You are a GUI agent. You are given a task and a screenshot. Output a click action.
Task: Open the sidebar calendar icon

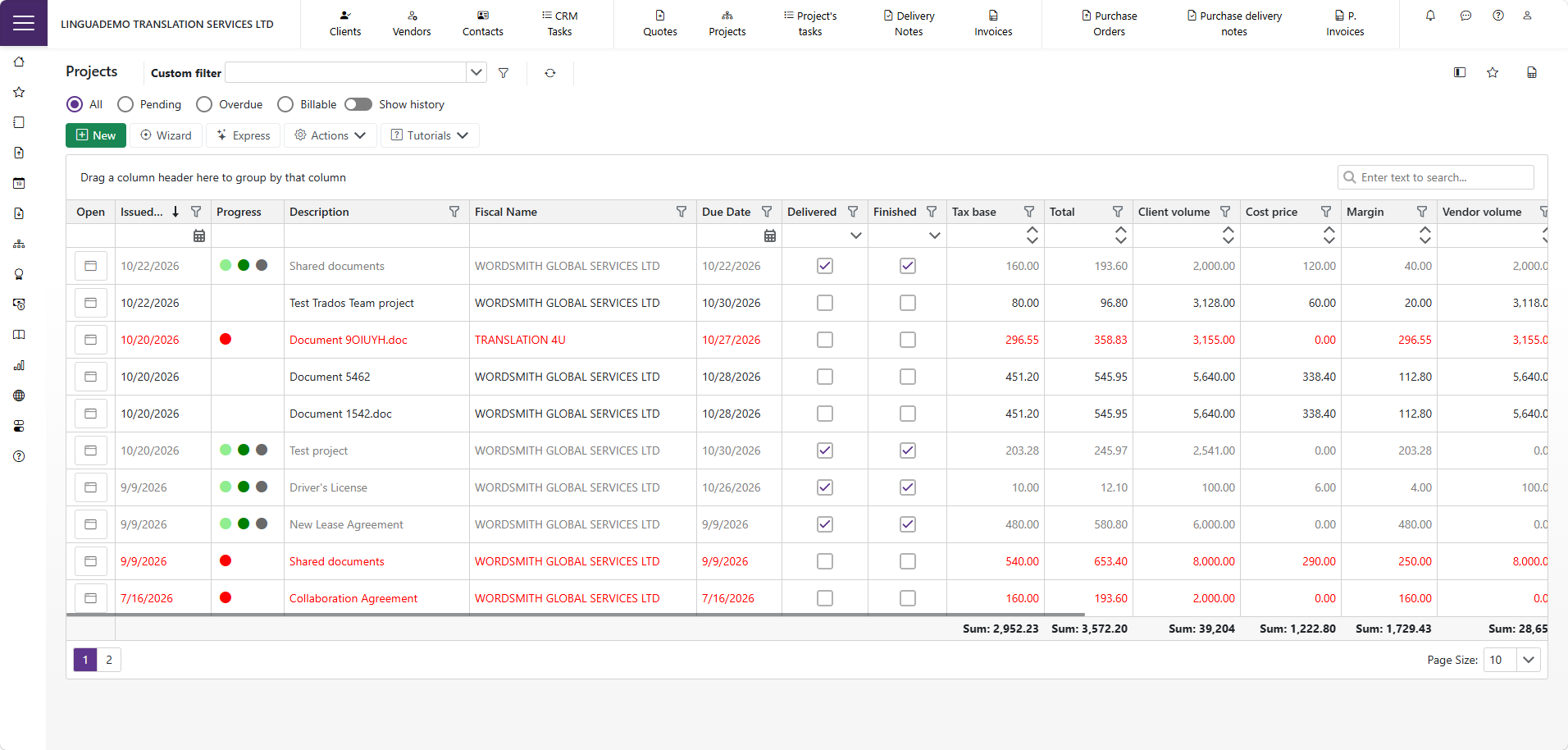pos(19,183)
